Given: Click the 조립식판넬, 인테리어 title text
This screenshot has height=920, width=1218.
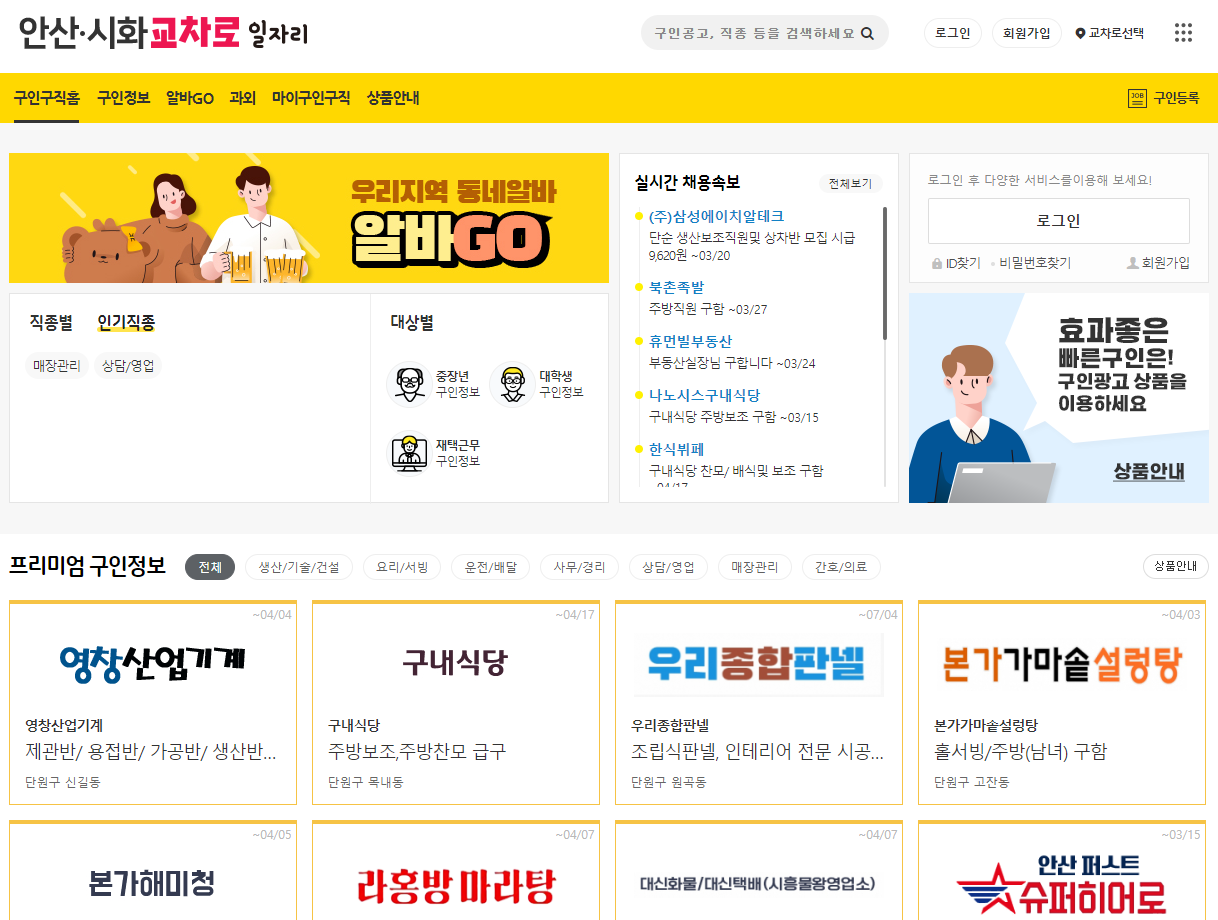Looking at the screenshot, I should tap(757, 752).
